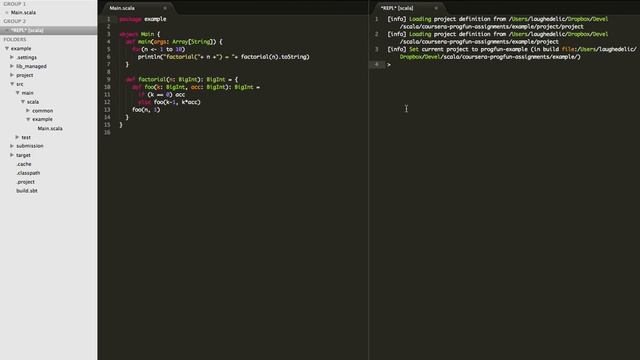The width and height of the screenshot is (640, 360).
Task: Click line number 1 in Main.scala gutter
Action: (109, 19)
